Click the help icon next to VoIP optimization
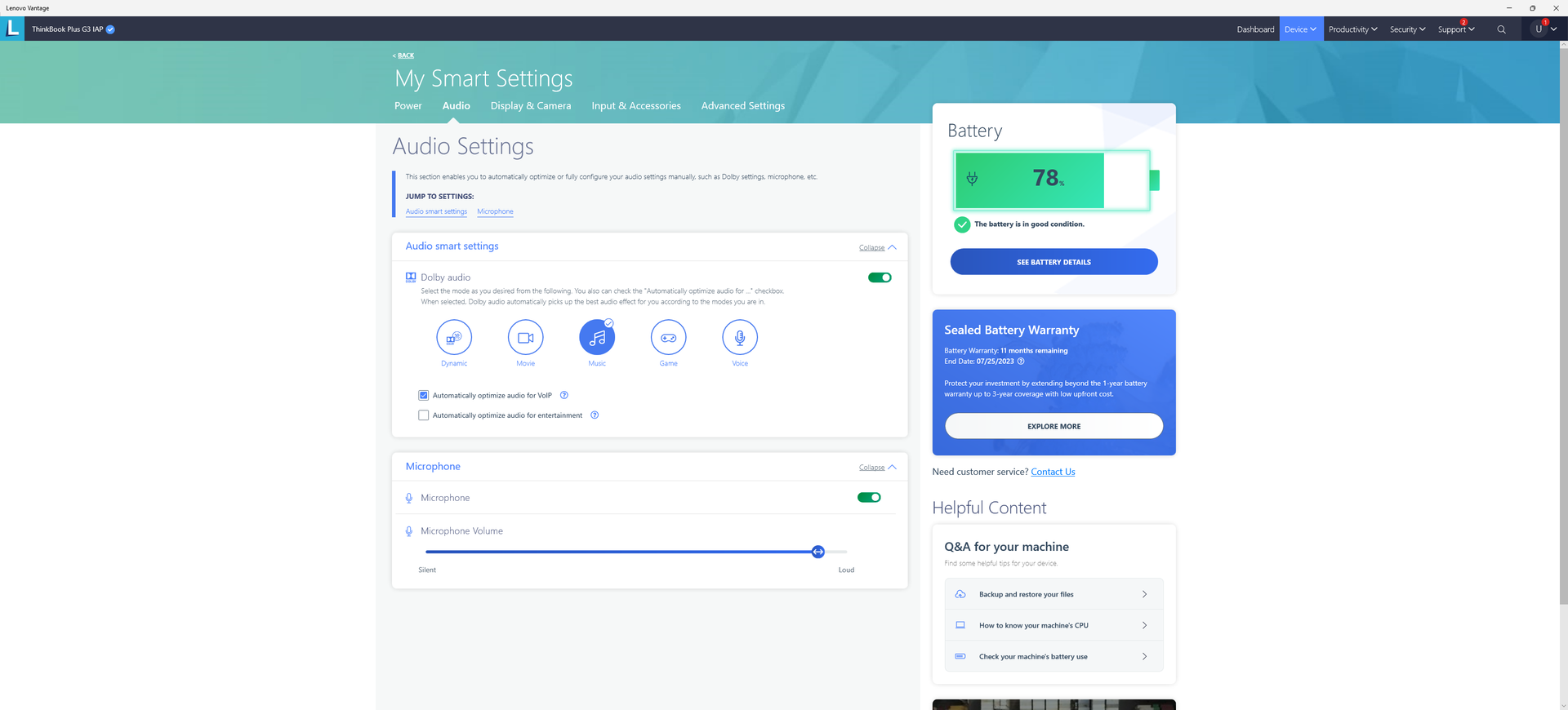This screenshot has width=1568, height=710. pyautogui.click(x=564, y=395)
